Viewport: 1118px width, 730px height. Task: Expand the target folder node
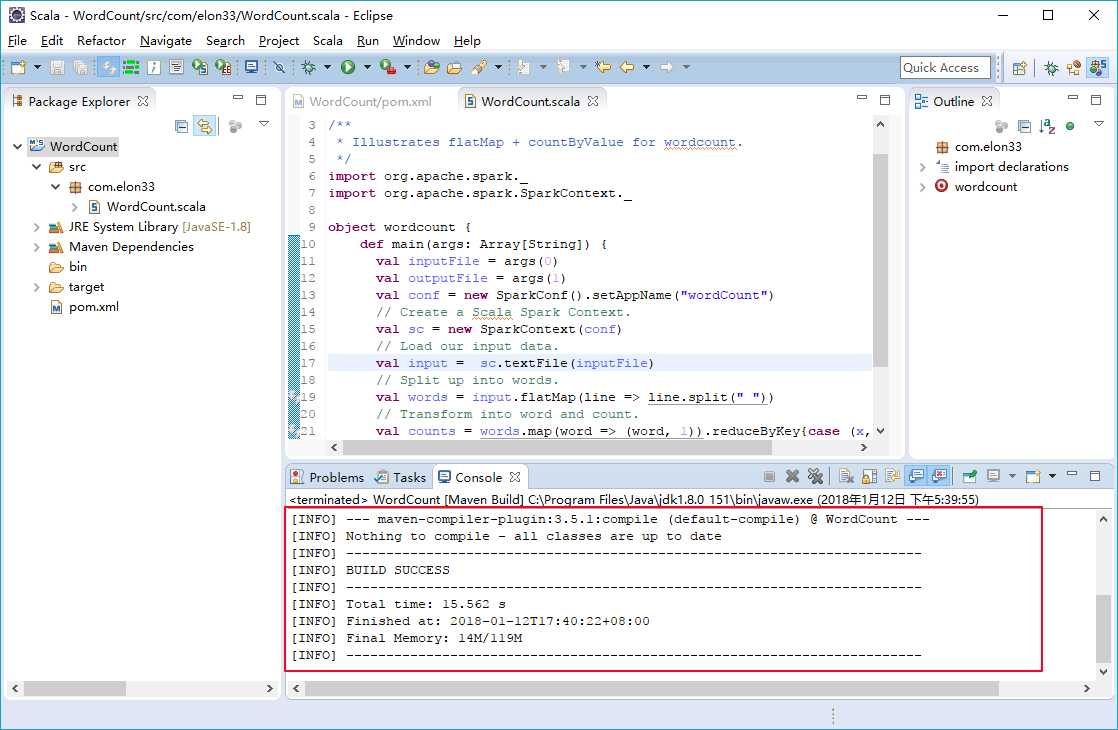pos(36,287)
